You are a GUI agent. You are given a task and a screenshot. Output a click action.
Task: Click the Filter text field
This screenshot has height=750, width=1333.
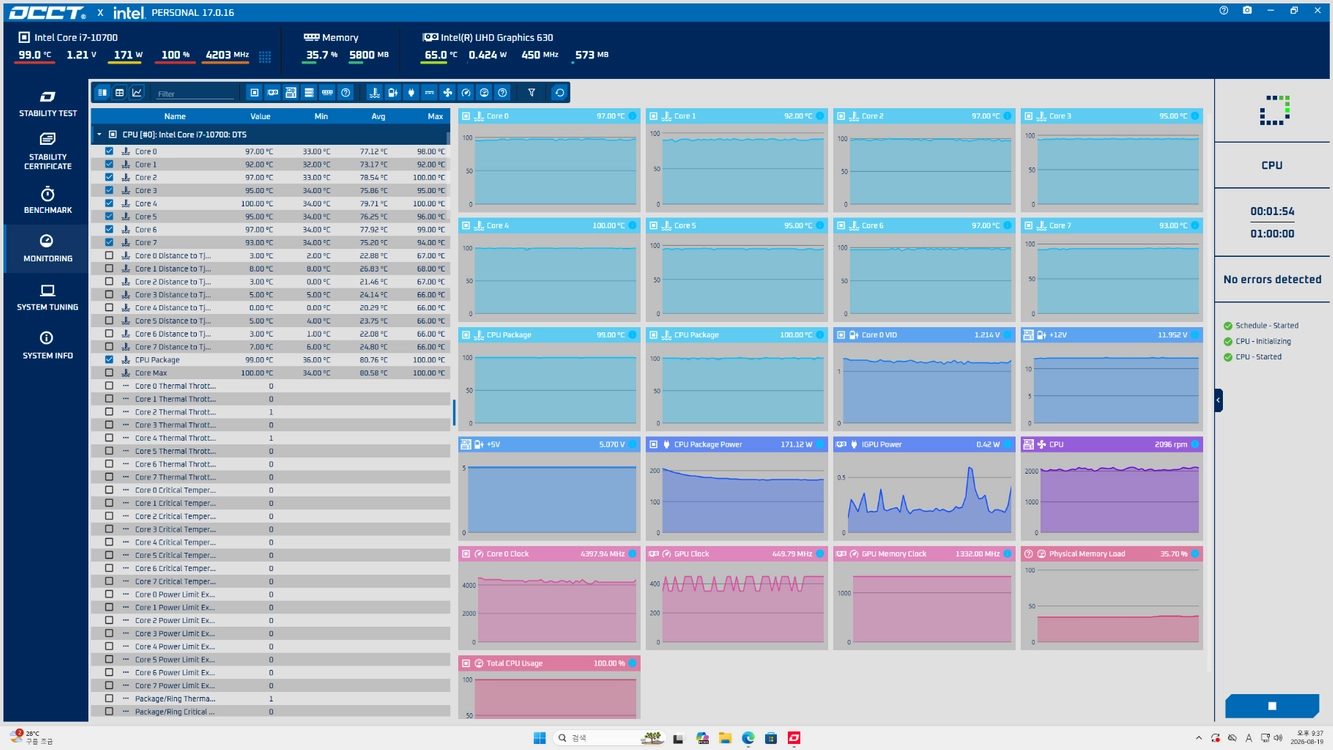point(196,93)
